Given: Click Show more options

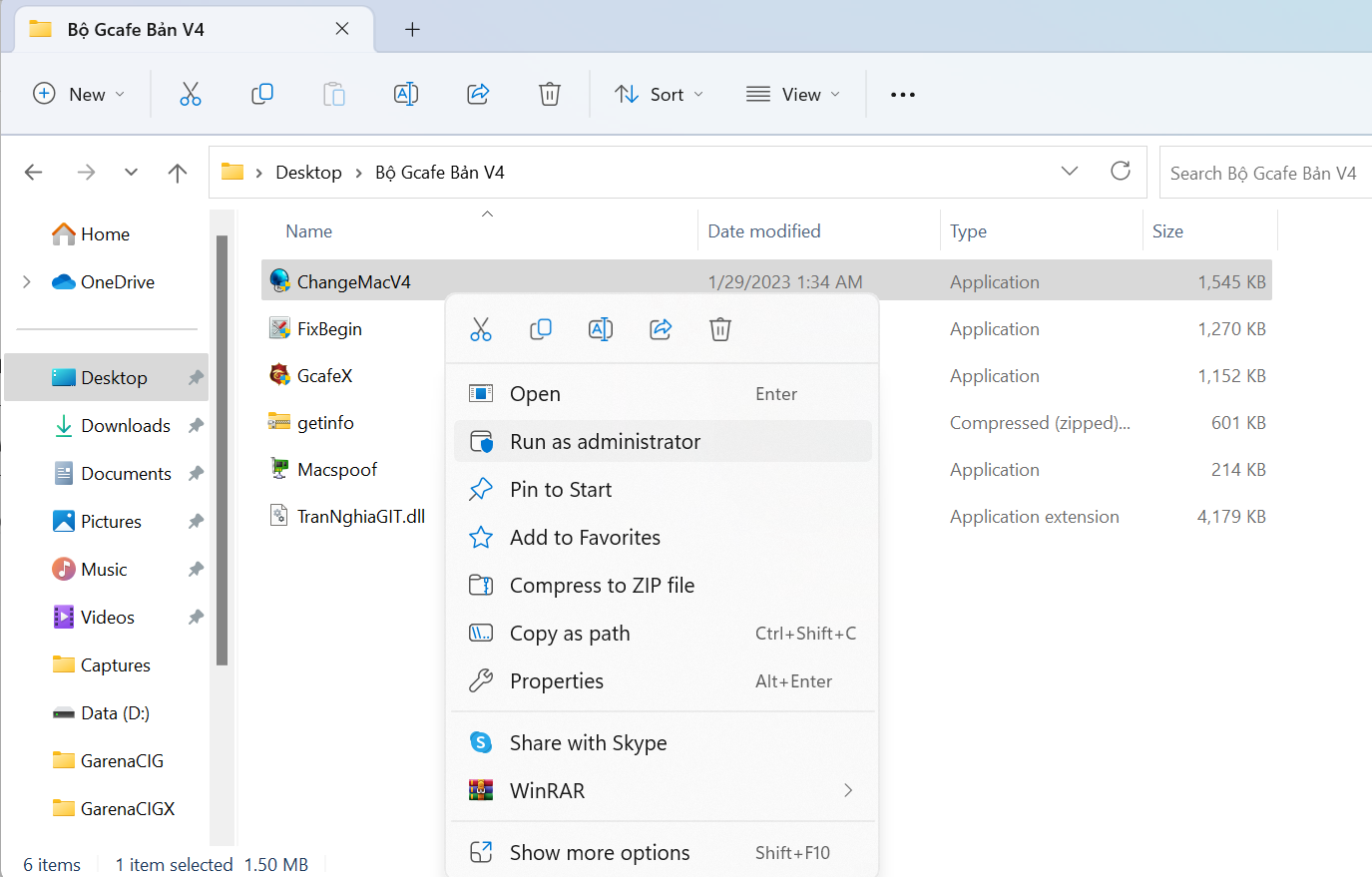Looking at the screenshot, I should coord(663,852).
